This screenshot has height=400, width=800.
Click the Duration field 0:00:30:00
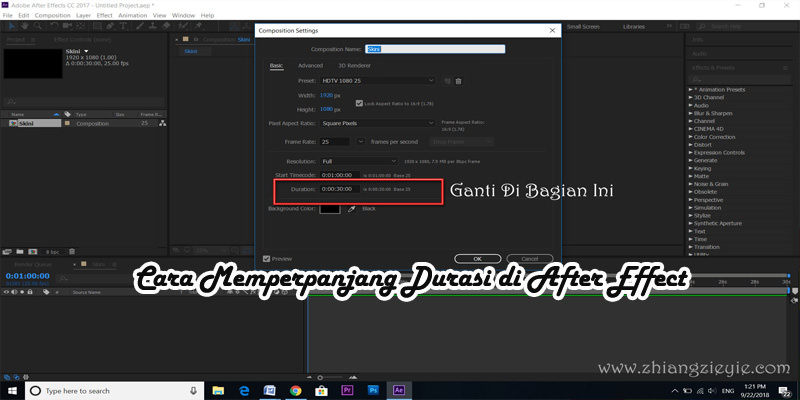(x=340, y=189)
